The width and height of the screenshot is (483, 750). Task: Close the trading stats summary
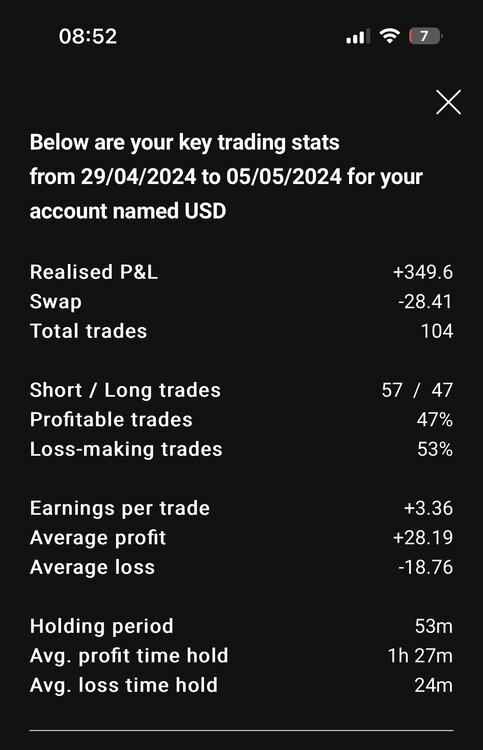[448, 102]
